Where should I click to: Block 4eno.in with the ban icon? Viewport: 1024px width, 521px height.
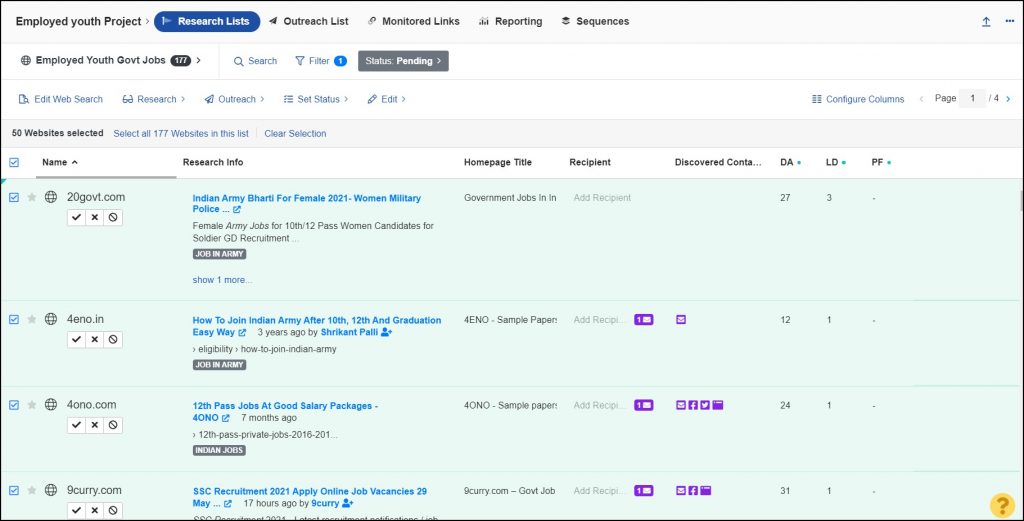point(113,339)
